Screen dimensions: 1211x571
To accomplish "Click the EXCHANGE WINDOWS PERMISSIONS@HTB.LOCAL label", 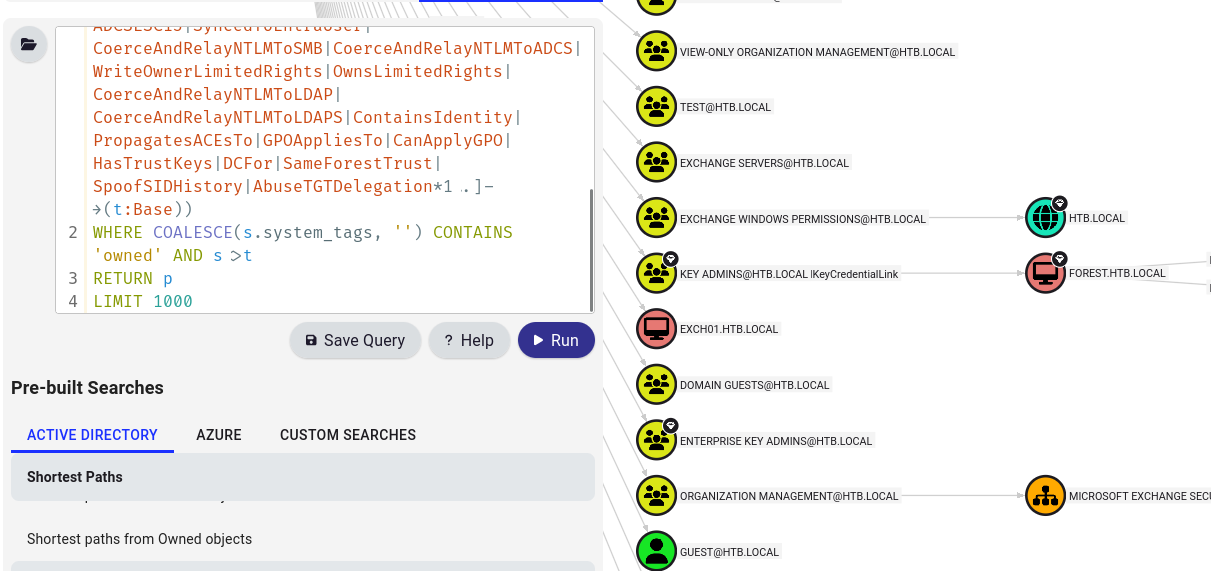I will [x=803, y=218].
